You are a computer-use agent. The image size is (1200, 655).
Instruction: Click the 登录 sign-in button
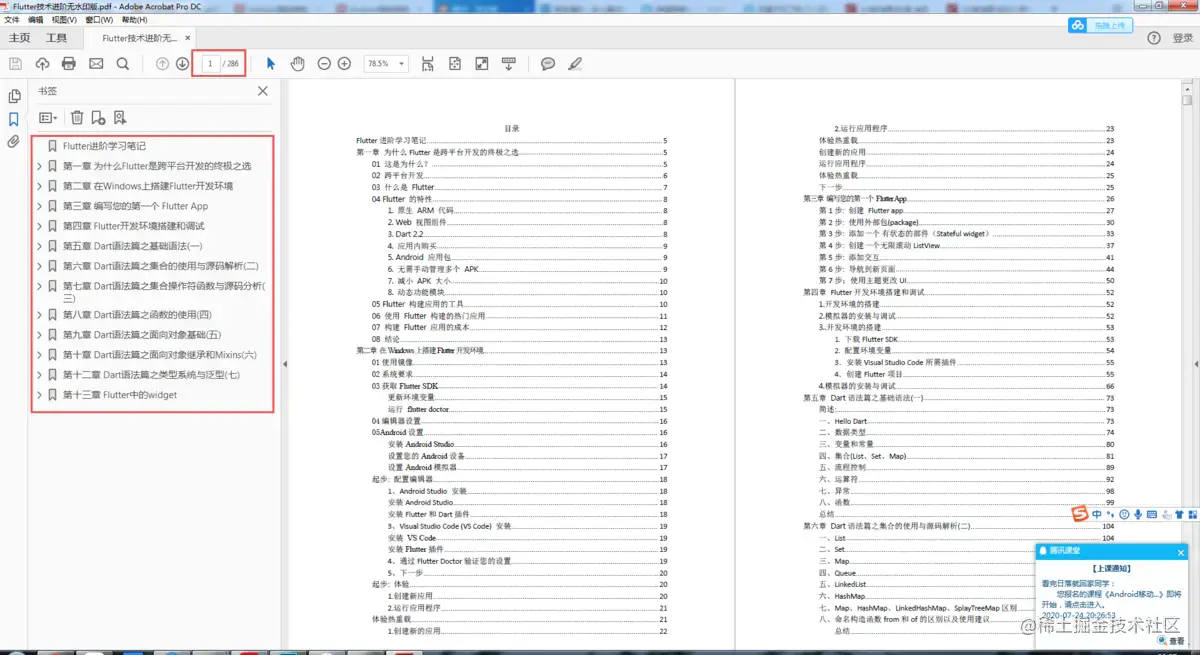[1183, 38]
